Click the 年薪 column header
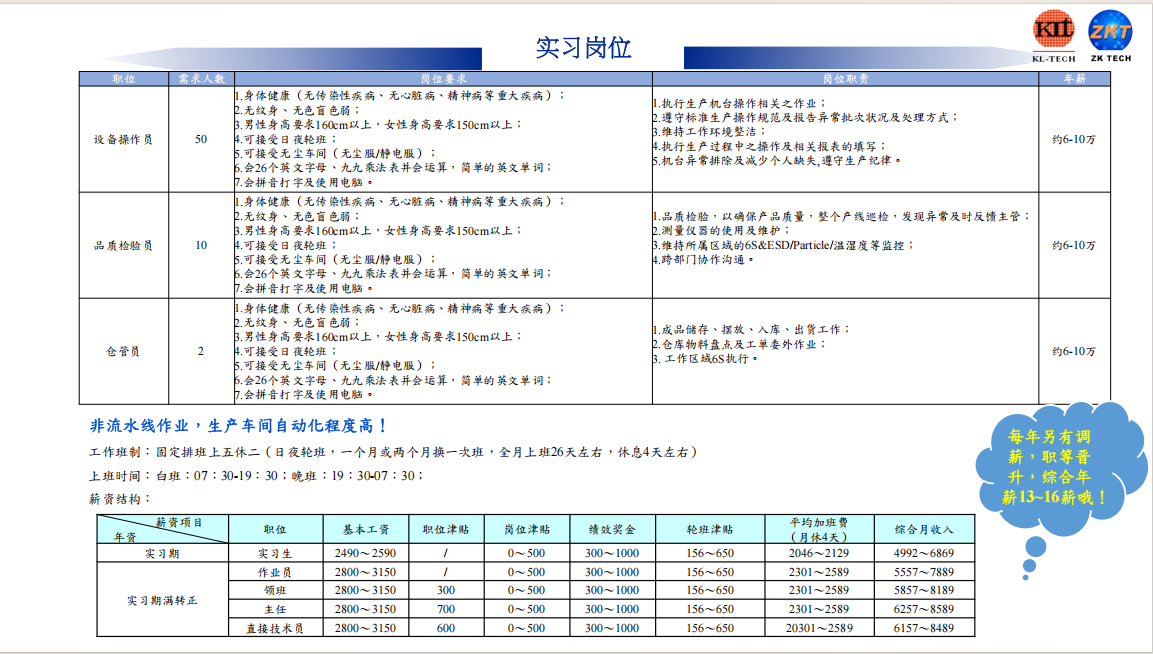Image resolution: width=1153 pixels, height=654 pixels. (1074, 78)
